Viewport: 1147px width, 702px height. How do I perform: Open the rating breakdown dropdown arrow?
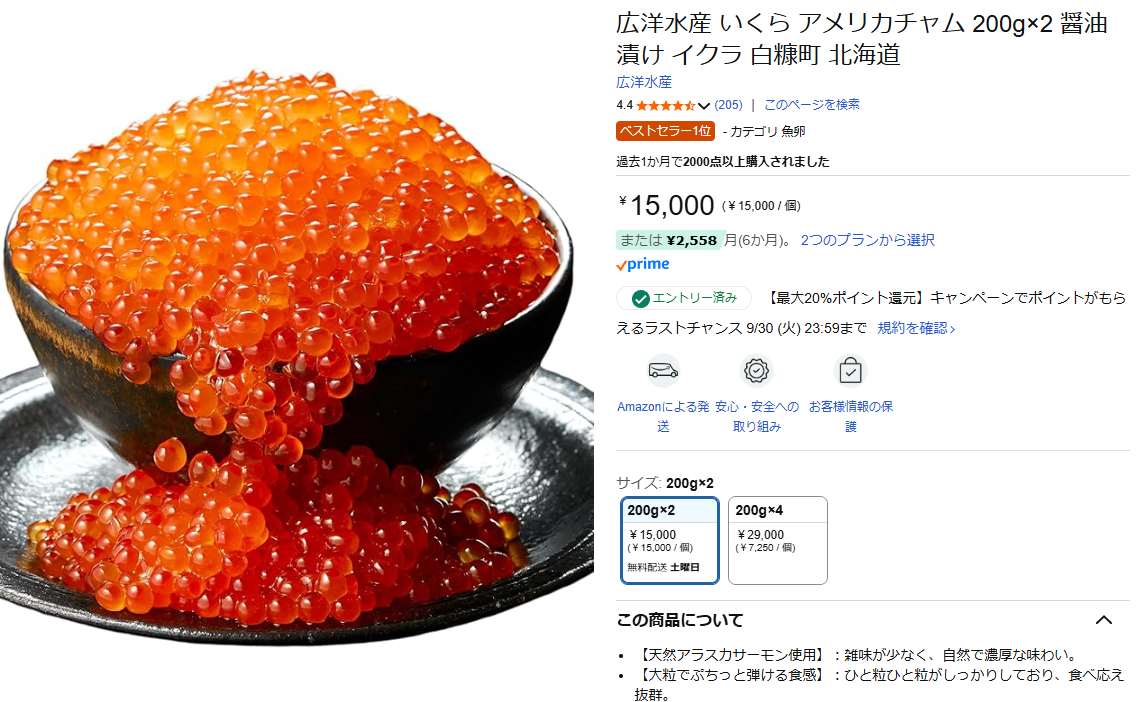704,106
